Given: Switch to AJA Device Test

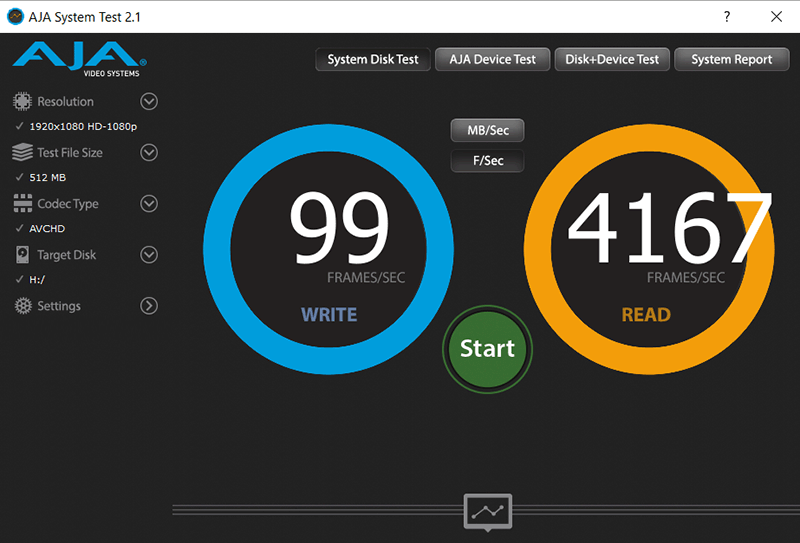Looking at the screenshot, I should [492, 59].
